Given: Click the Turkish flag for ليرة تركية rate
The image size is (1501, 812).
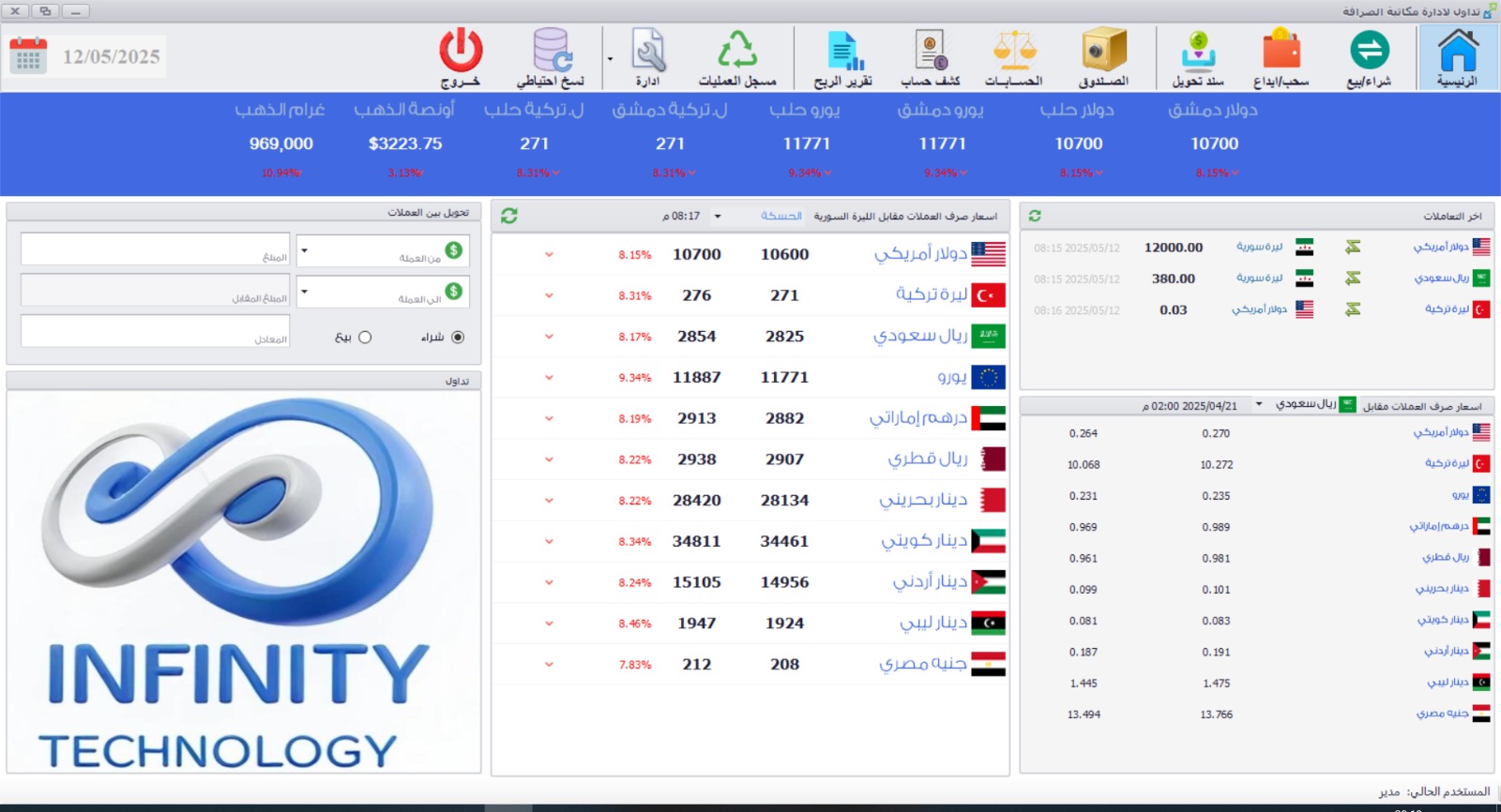Looking at the screenshot, I should (989, 295).
